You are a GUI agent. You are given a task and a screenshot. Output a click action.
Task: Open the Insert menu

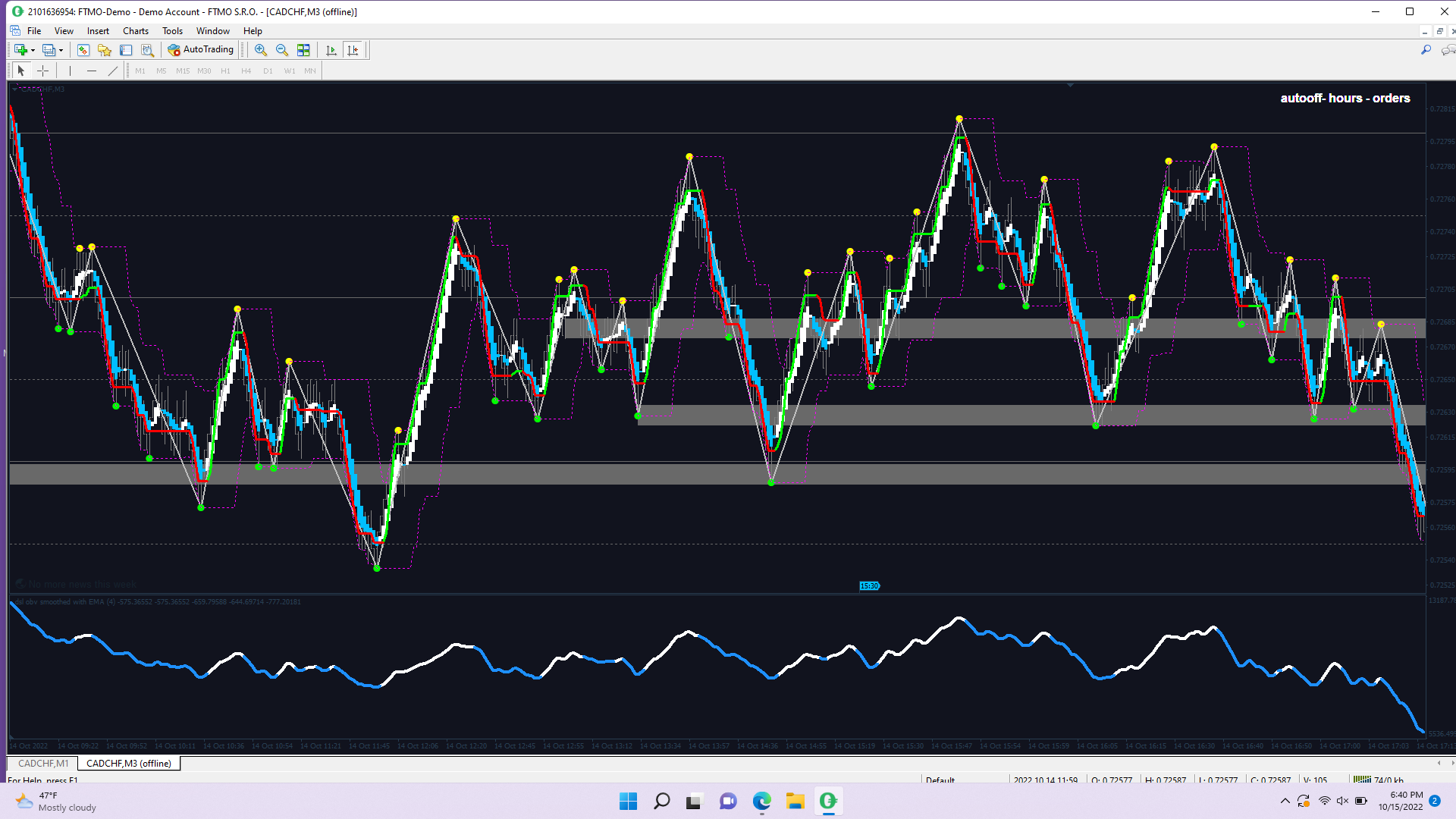point(98,31)
